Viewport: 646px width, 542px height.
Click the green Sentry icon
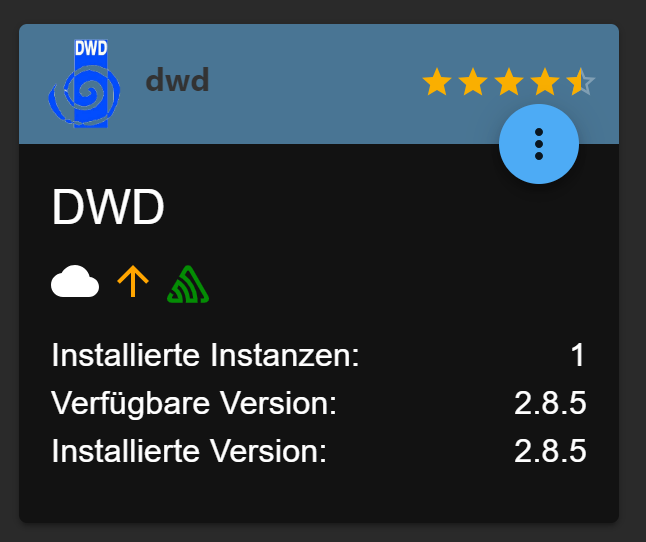point(188,284)
